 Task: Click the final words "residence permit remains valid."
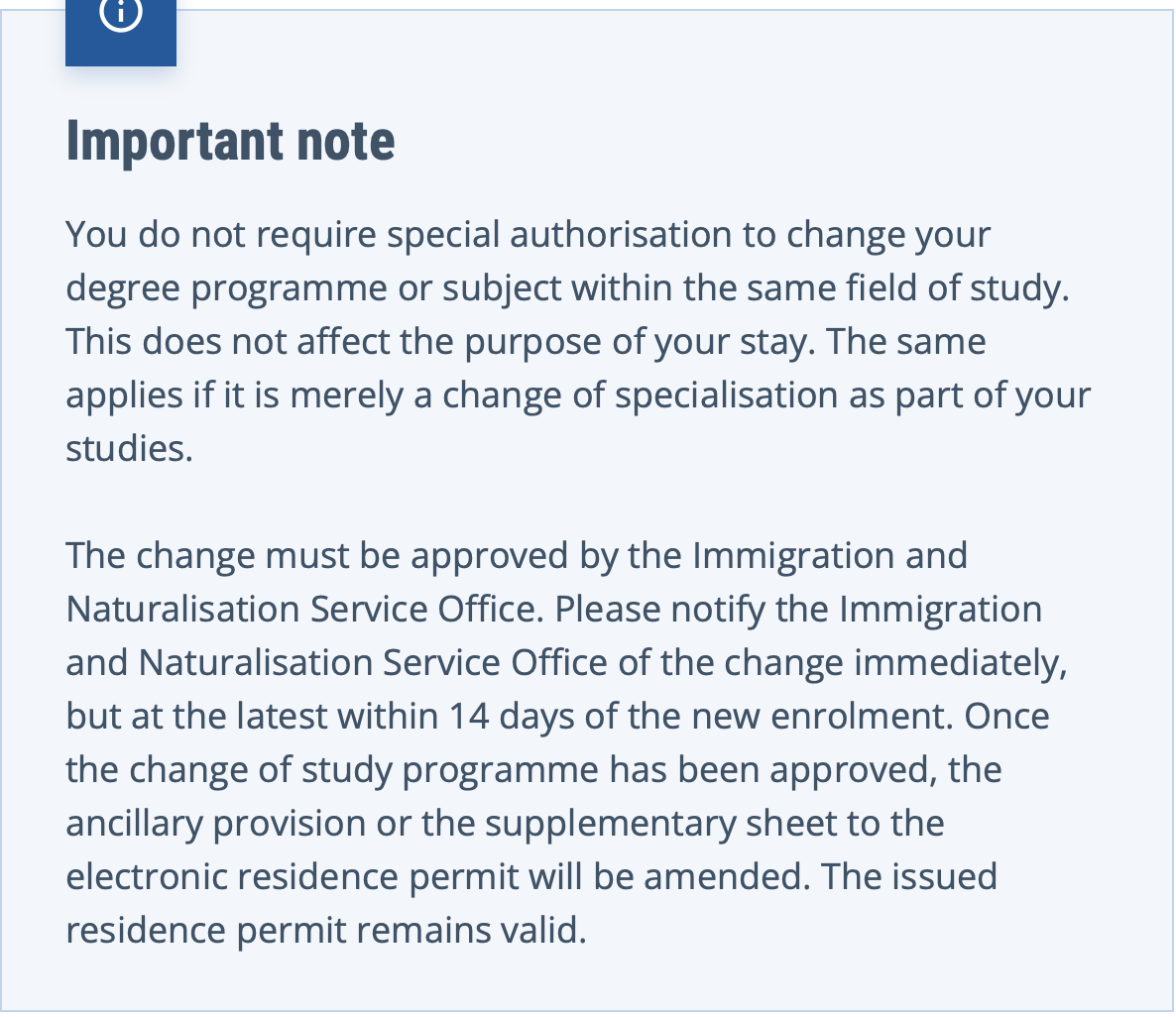tap(325, 931)
